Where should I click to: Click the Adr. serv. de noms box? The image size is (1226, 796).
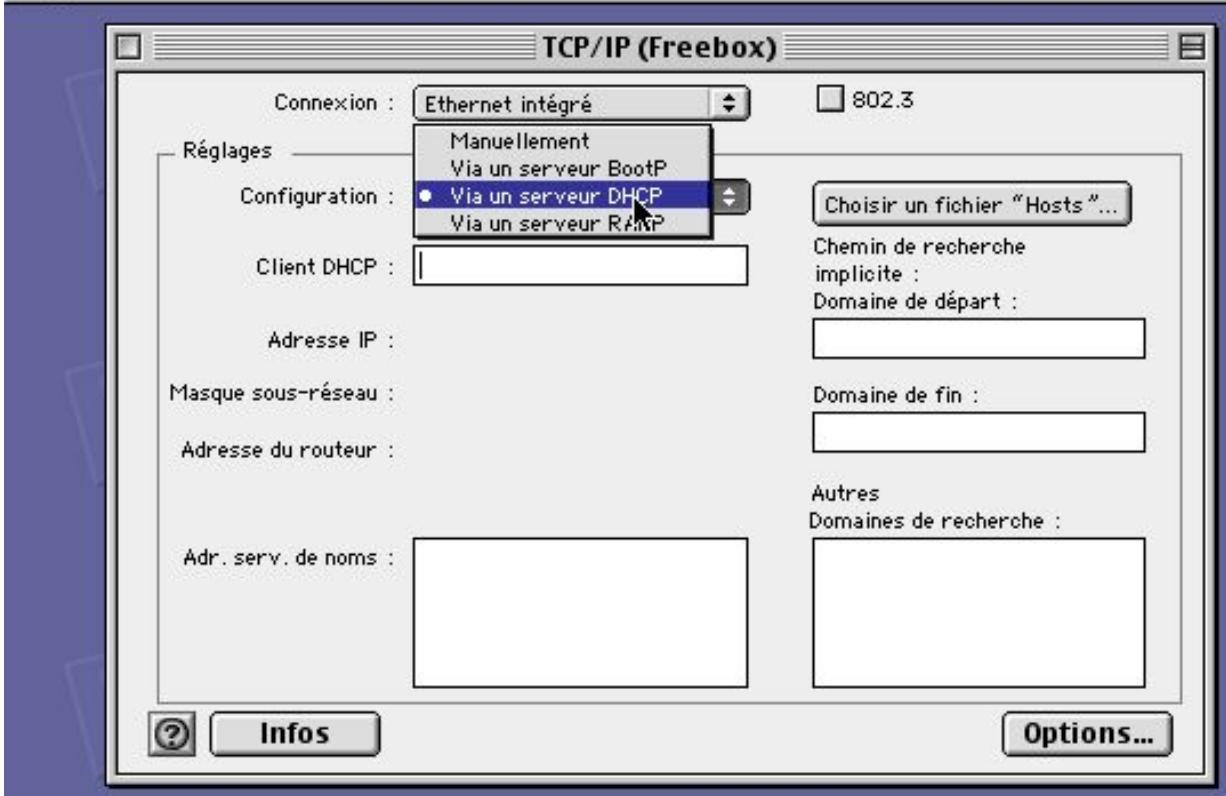coord(581,613)
